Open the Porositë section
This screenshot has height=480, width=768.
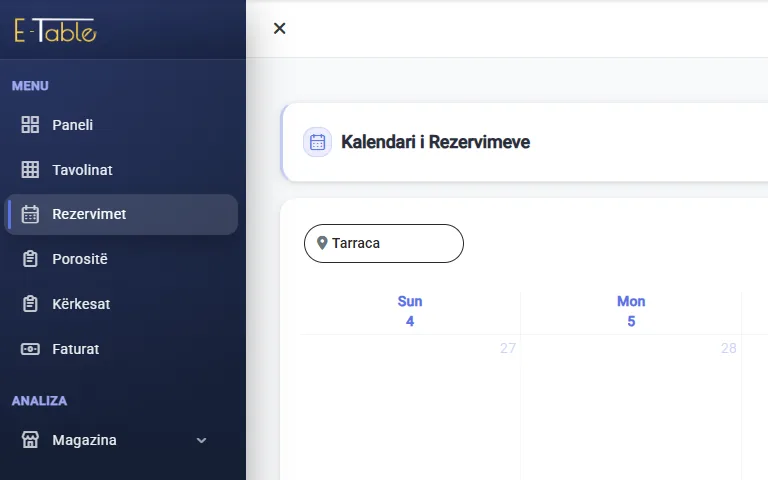click(121, 259)
